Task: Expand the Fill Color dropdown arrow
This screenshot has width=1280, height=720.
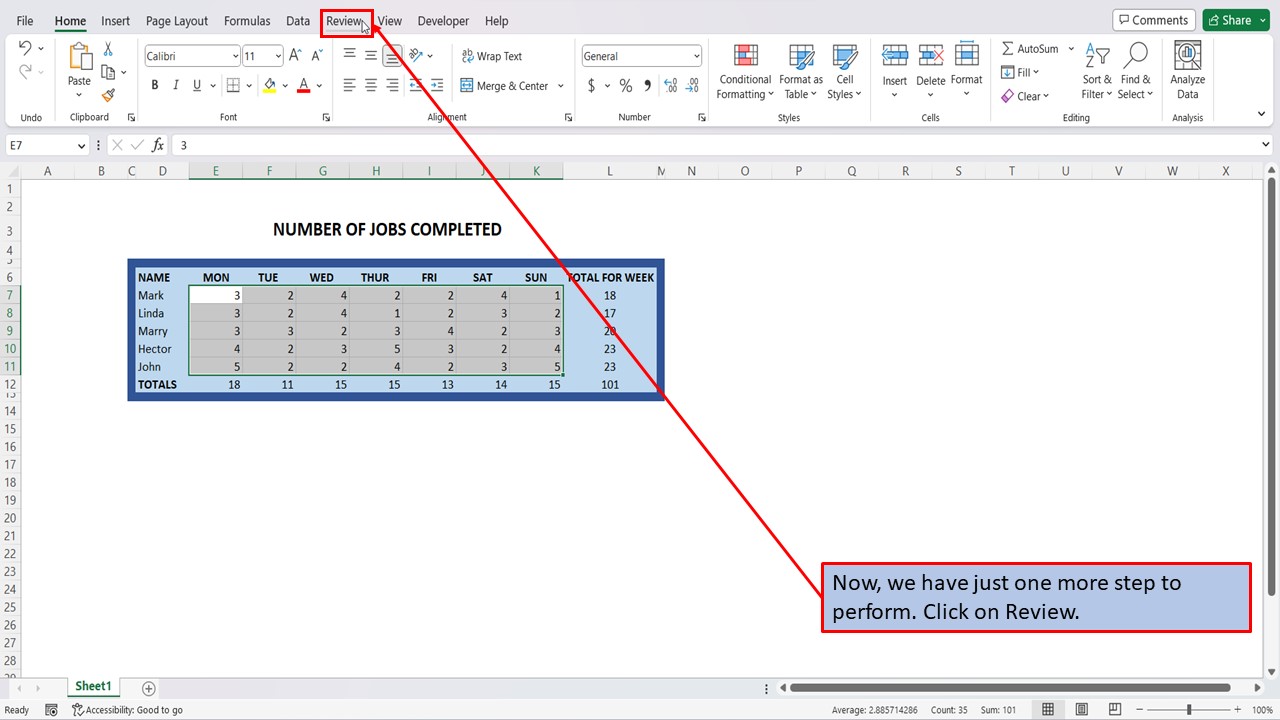Action: (x=287, y=86)
